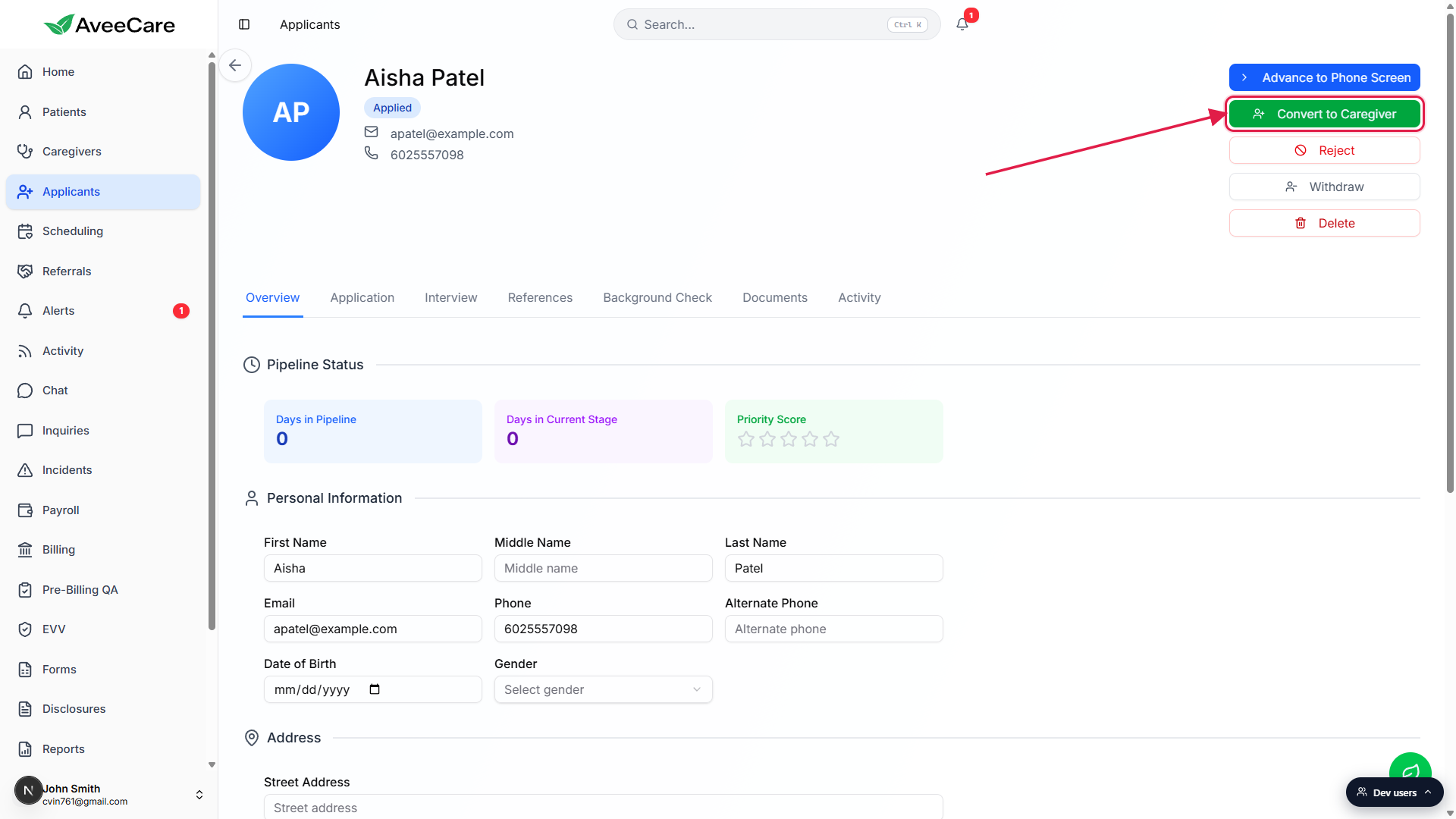Switch to the Documents tab

tap(775, 298)
